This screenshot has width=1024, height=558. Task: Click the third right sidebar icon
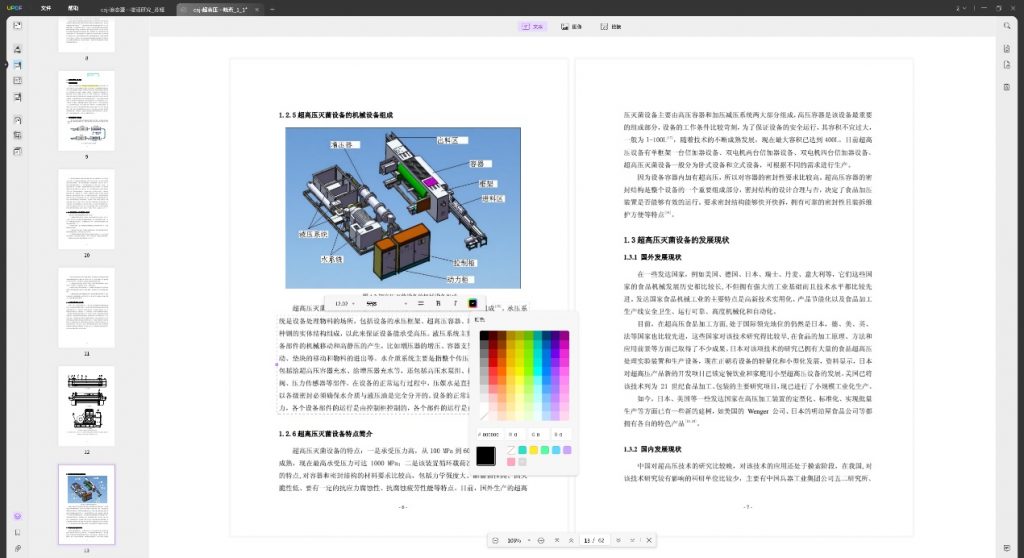click(1007, 88)
